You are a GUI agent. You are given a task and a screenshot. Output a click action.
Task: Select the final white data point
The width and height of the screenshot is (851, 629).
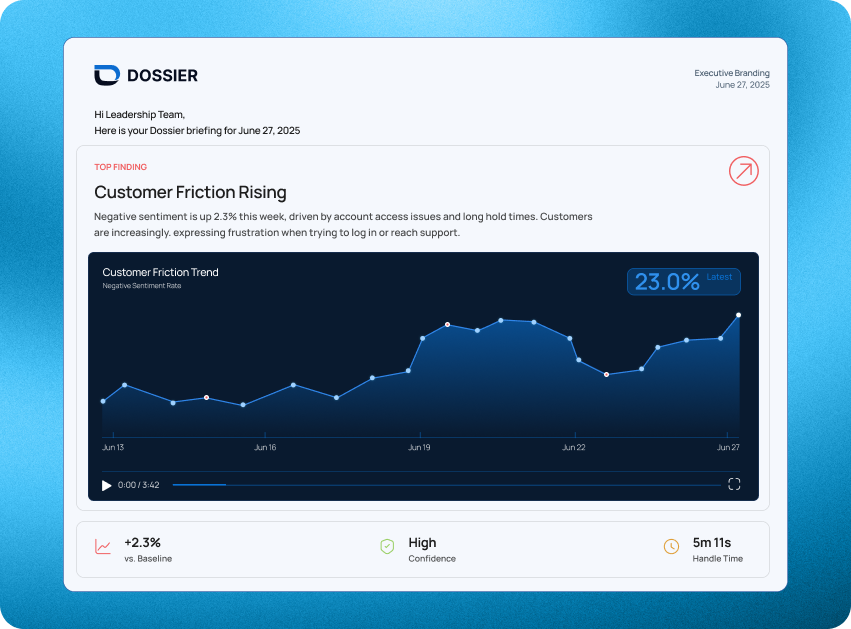[738, 315]
